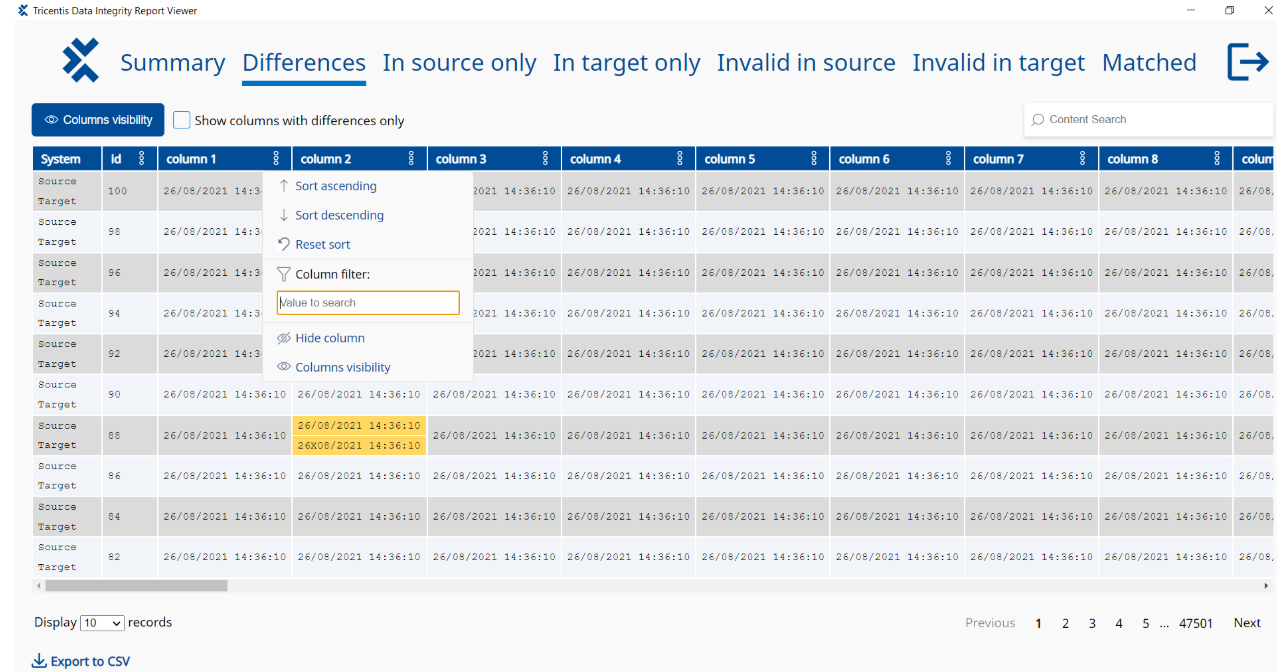Click the Previous page link
The height and width of the screenshot is (672, 1277).
coord(990,623)
